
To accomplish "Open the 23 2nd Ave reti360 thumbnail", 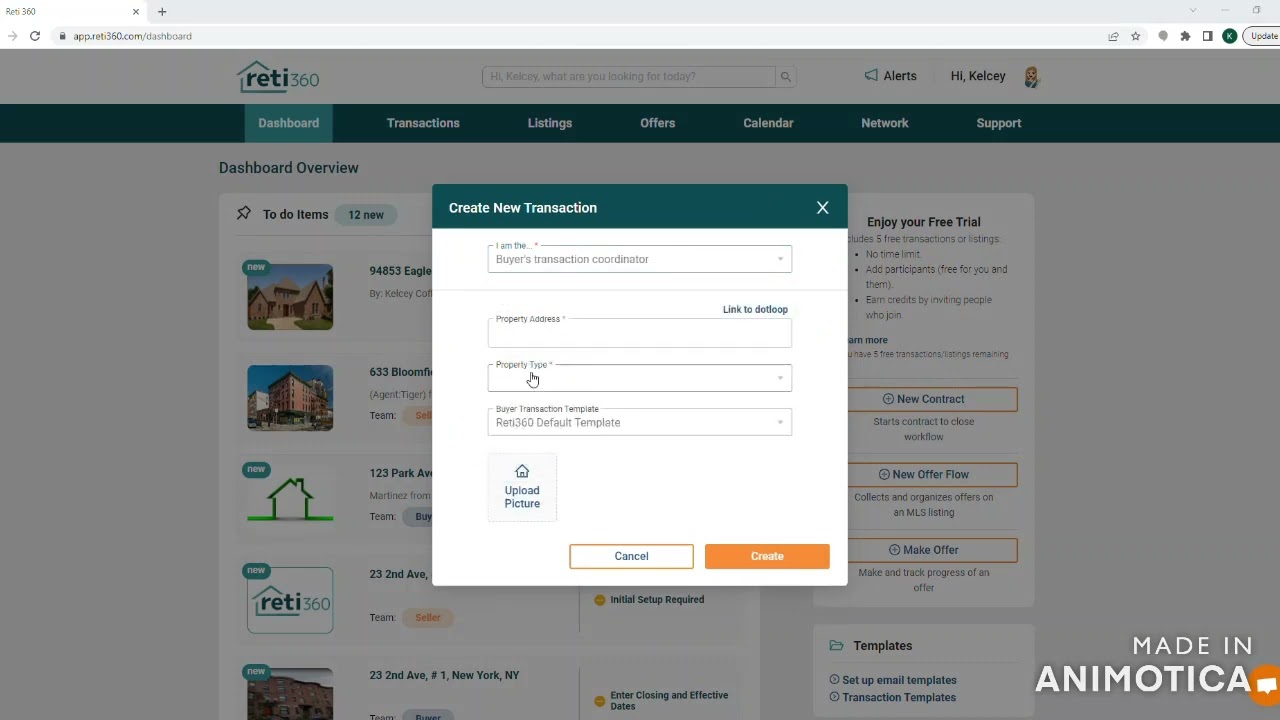I will click(x=290, y=600).
